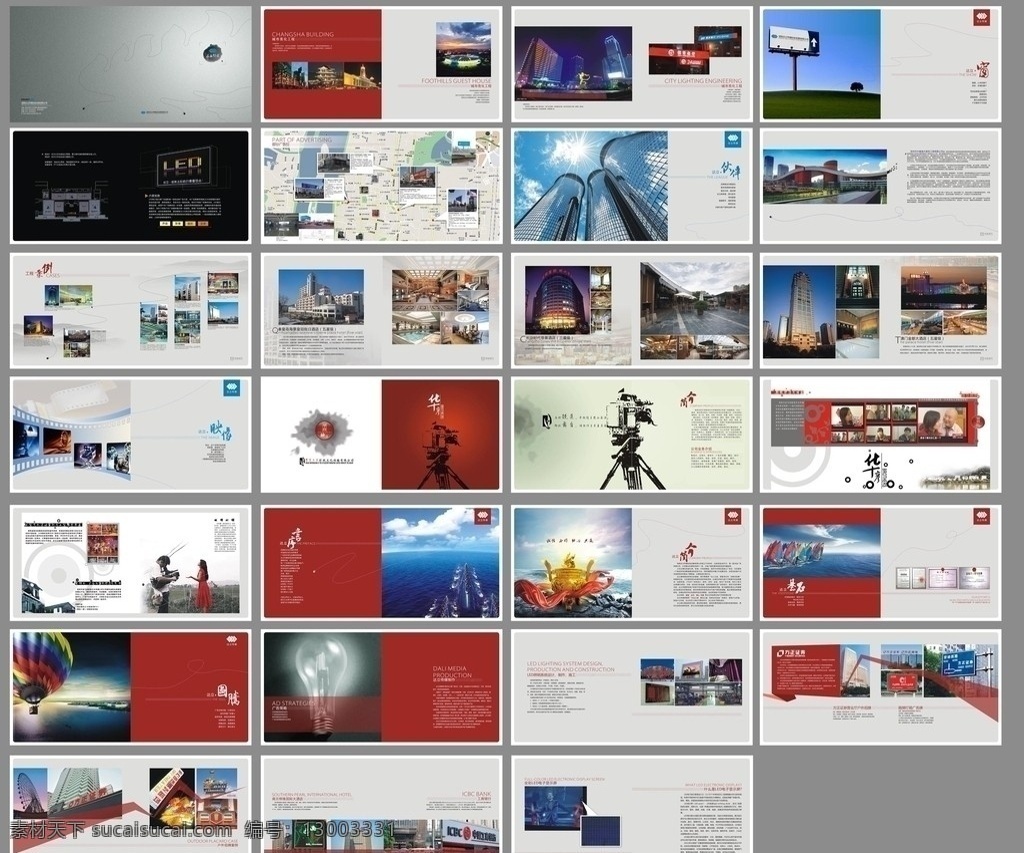Click the blue logo badge on the film strip spread
Viewport: 1024px width, 853px height.
(232, 389)
